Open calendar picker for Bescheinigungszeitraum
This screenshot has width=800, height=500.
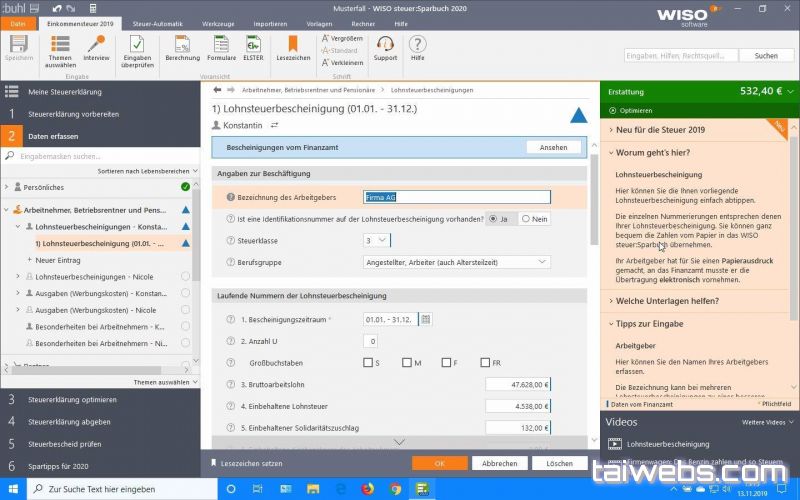click(x=425, y=319)
